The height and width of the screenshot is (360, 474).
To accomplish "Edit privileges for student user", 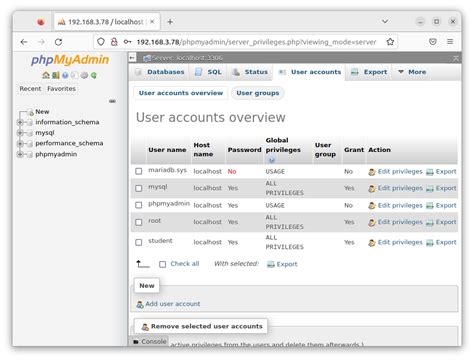I will [x=396, y=242].
